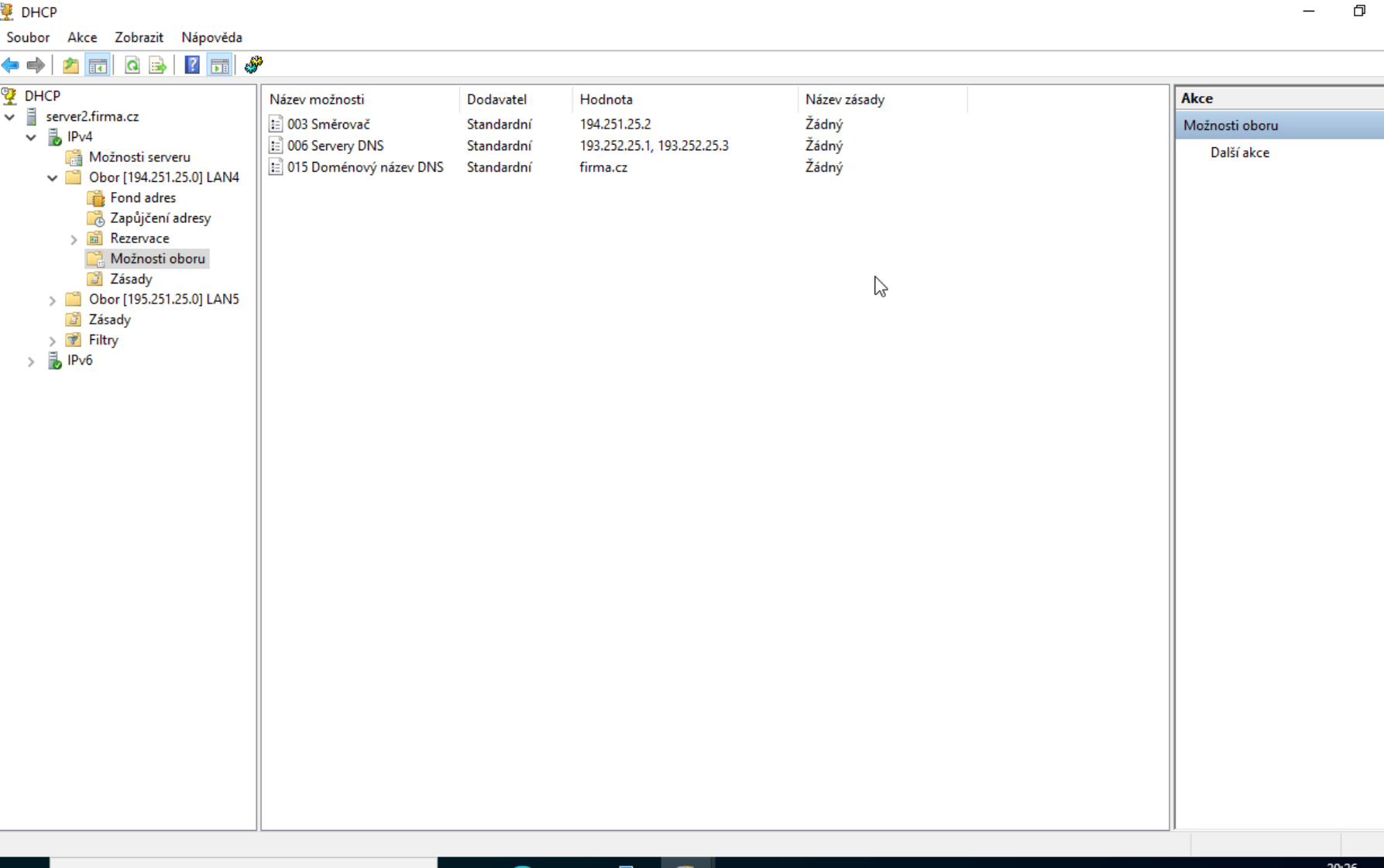Click the puzzle-pieces configure options icon
The image size is (1384, 868).
coord(254,65)
